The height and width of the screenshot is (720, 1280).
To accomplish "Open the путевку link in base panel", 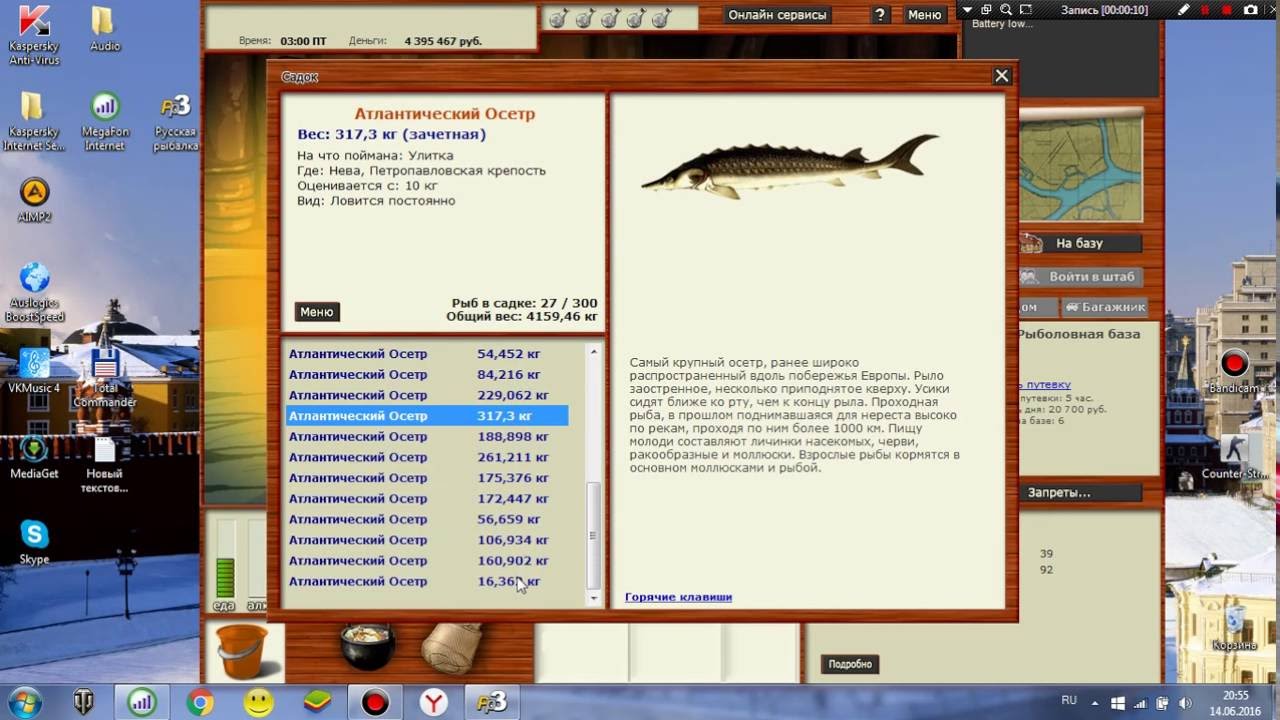I will [1045, 384].
